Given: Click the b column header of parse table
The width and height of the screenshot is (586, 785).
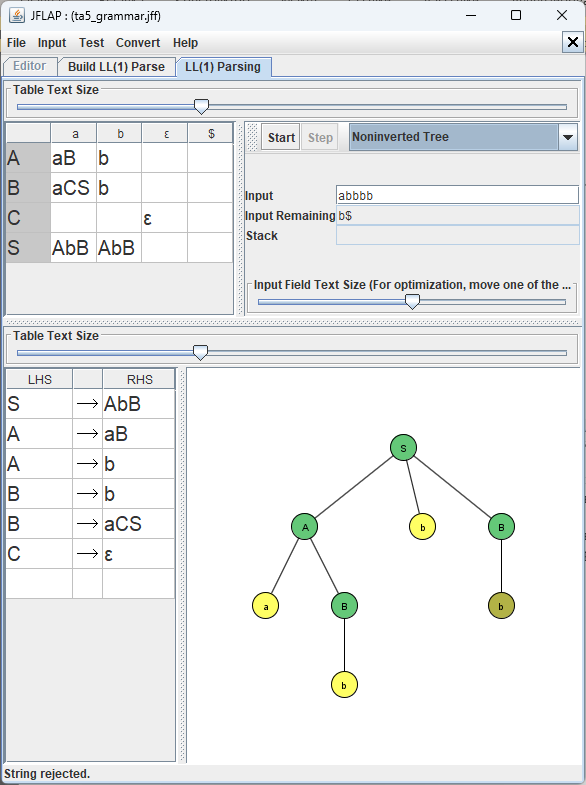Looking at the screenshot, I should 120,134.
